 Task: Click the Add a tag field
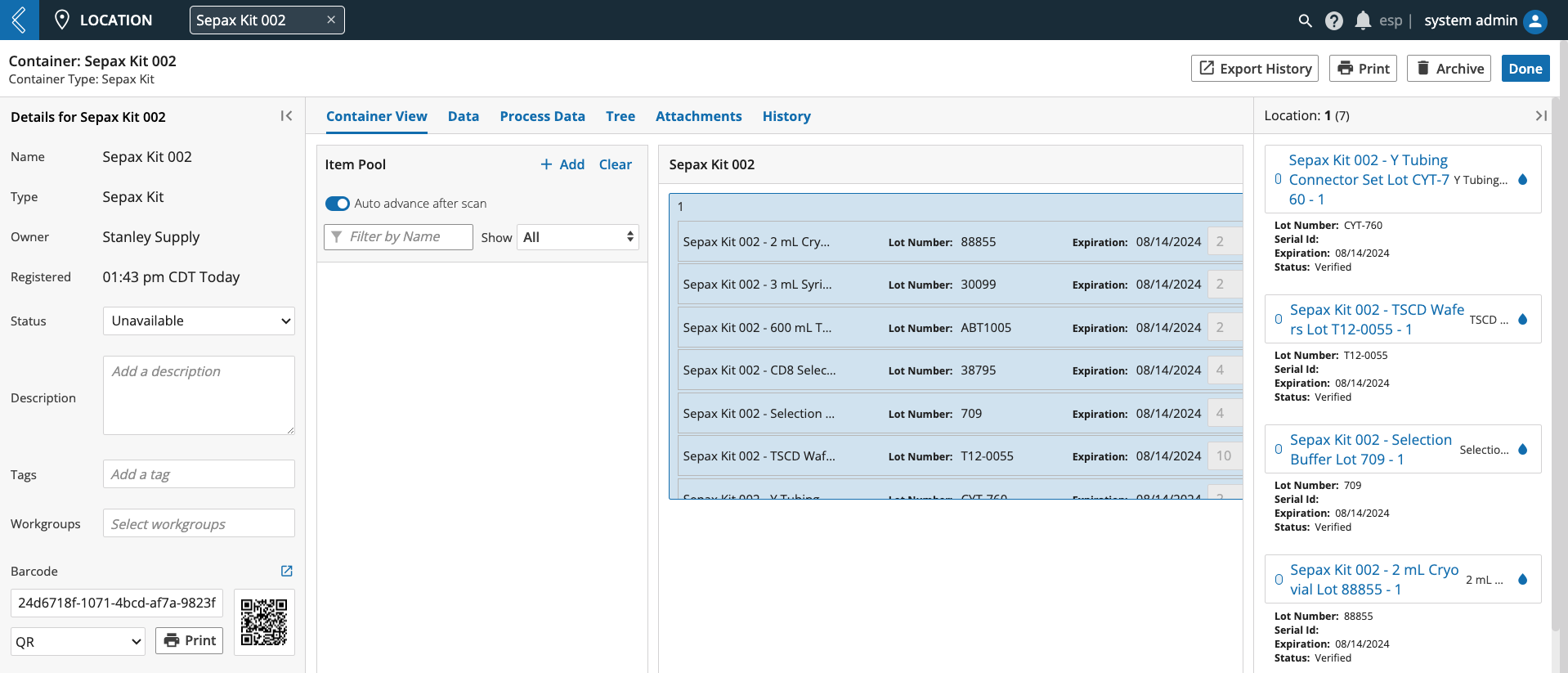click(x=199, y=474)
